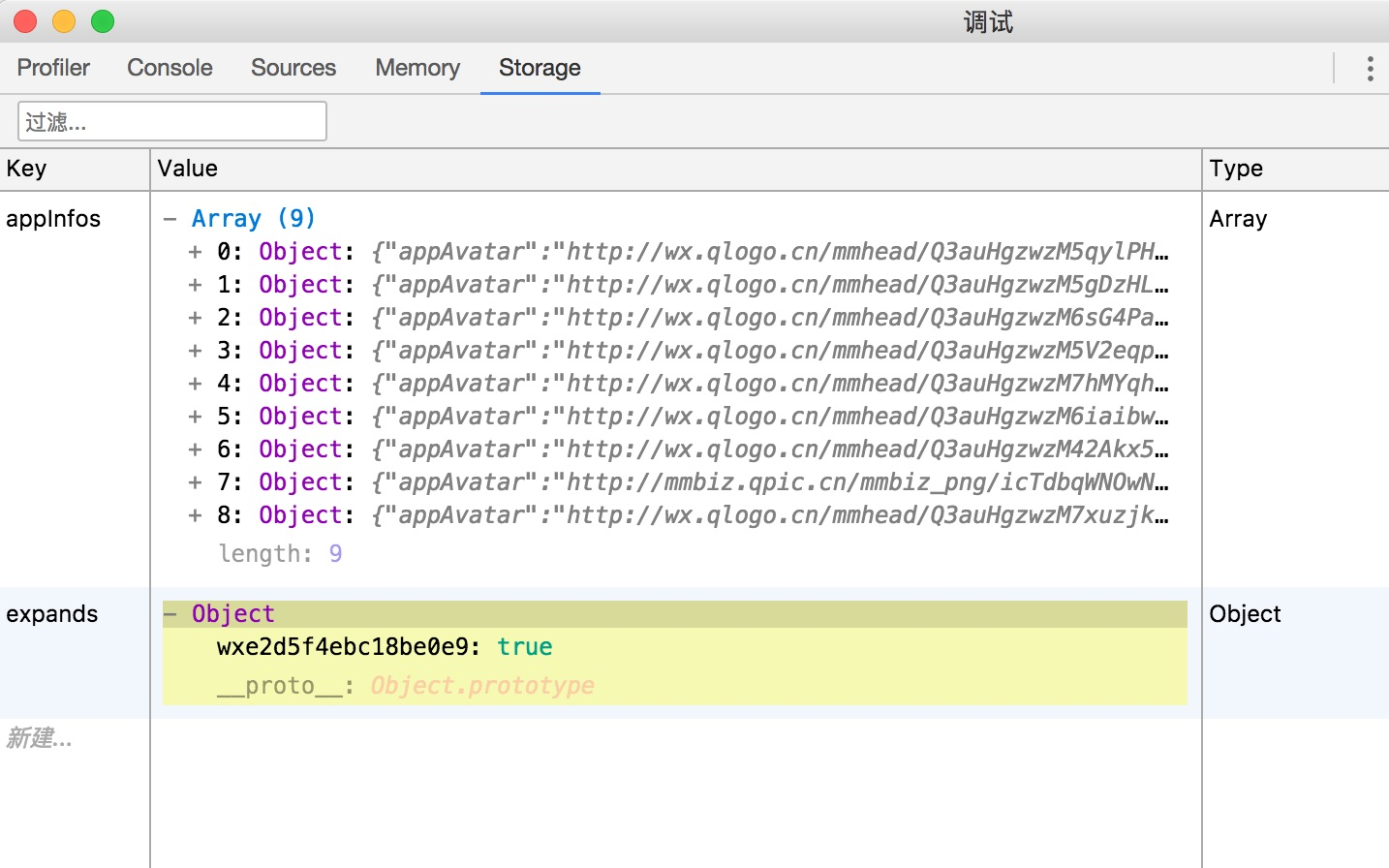The width and height of the screenshot is (1389, 868).
Task: Click the 新建 new entry row
Action: (40, 738)
